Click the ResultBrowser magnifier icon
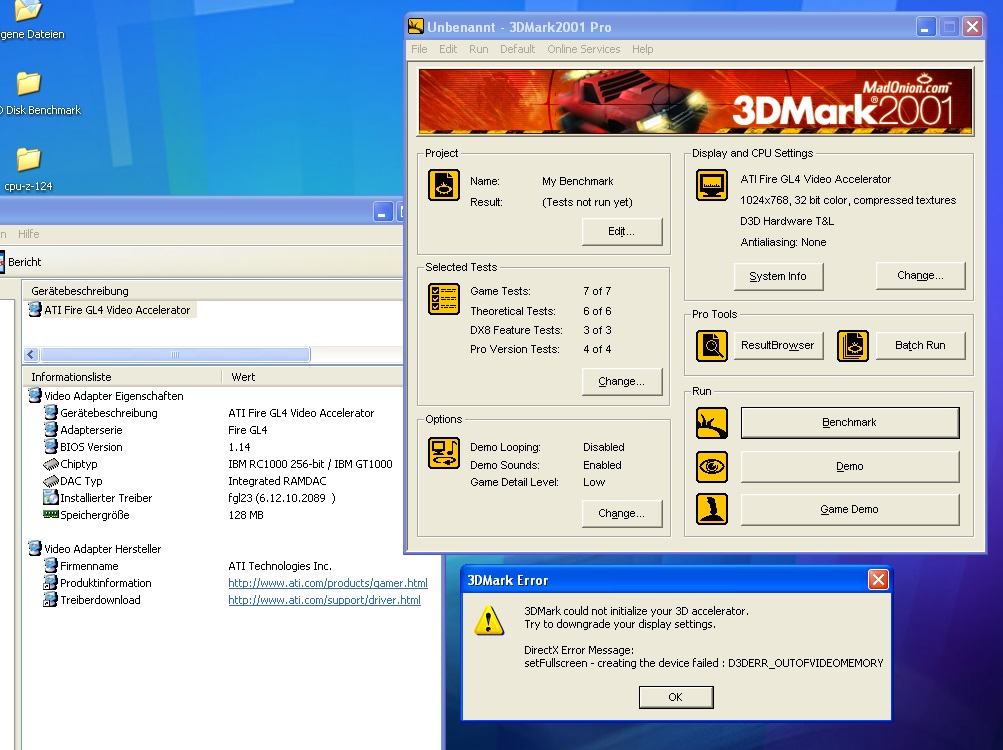Screen dimensions: 1003x750 tap(711, 346)
